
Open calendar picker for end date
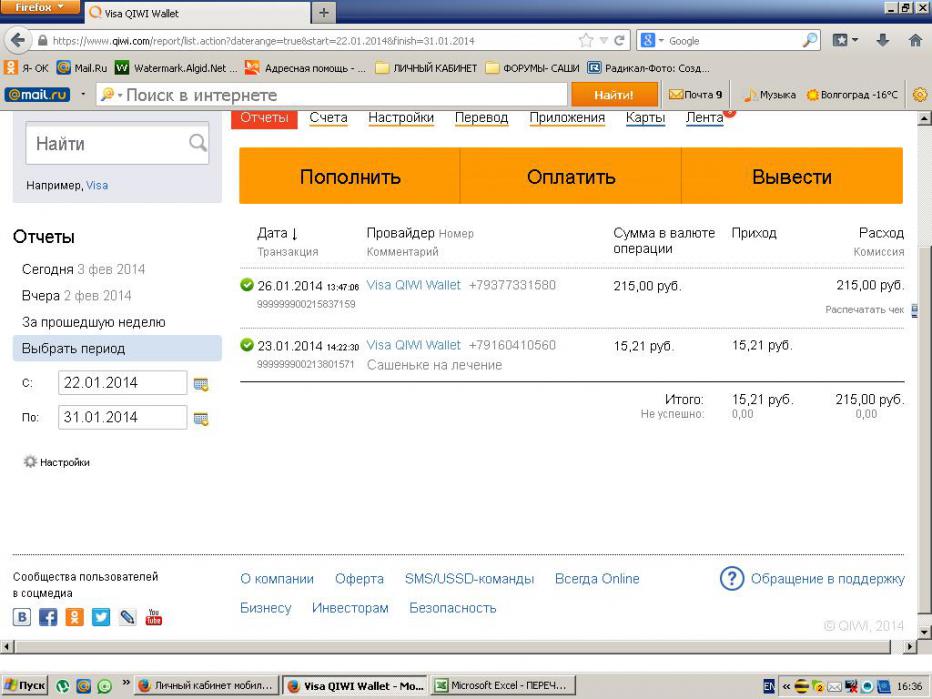point(200,418)
